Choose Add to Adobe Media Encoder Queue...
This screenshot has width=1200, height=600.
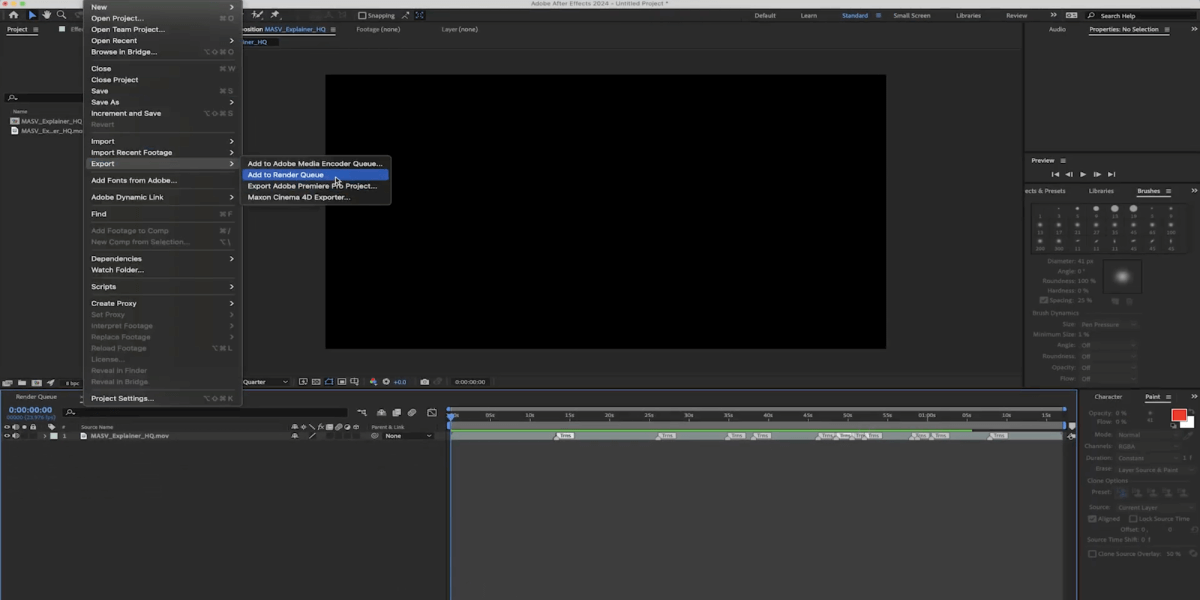point(316,163)
